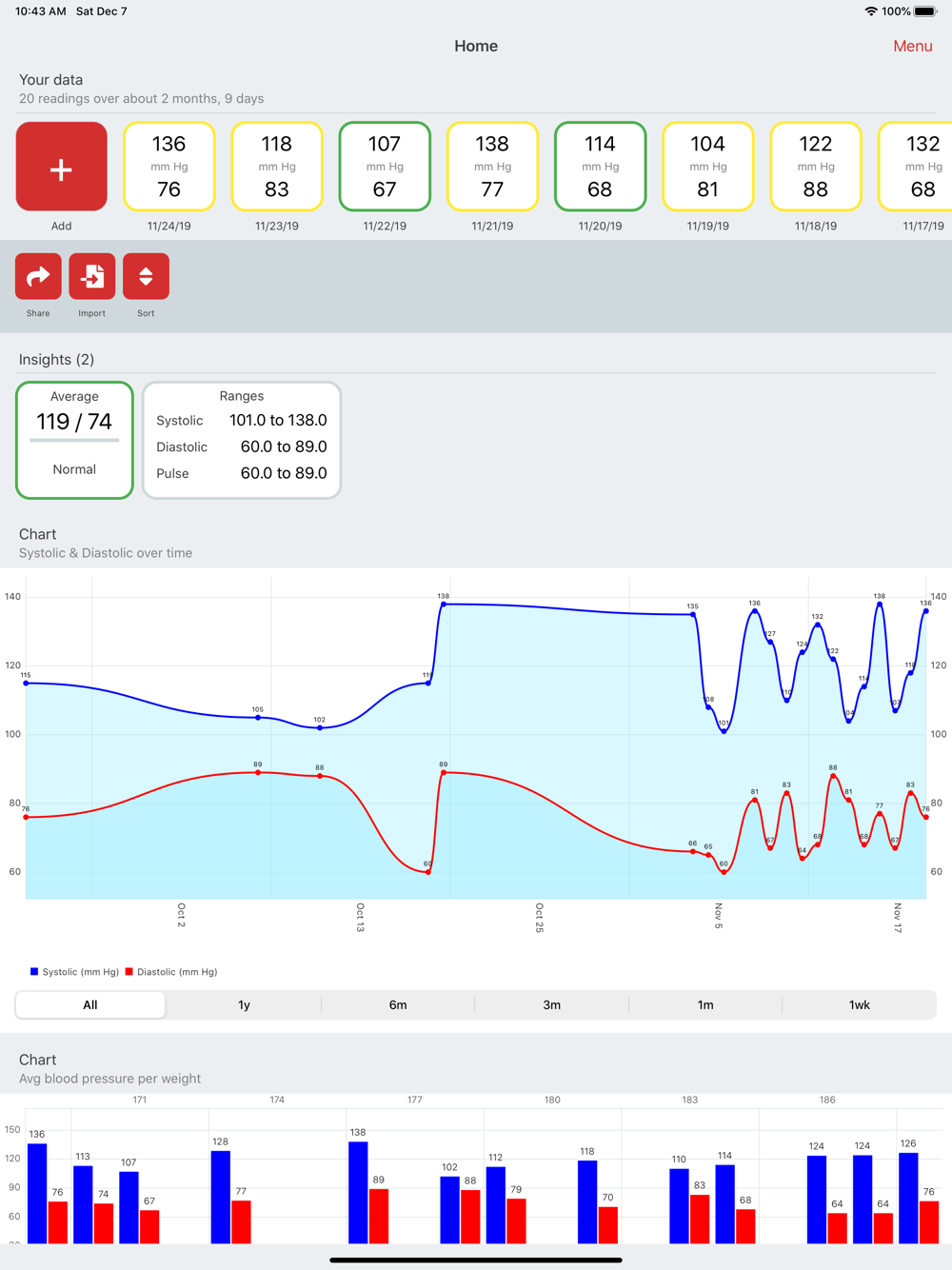
Task: Tap the blue 126 bar in weight chart
Action: pos(908,1198)
